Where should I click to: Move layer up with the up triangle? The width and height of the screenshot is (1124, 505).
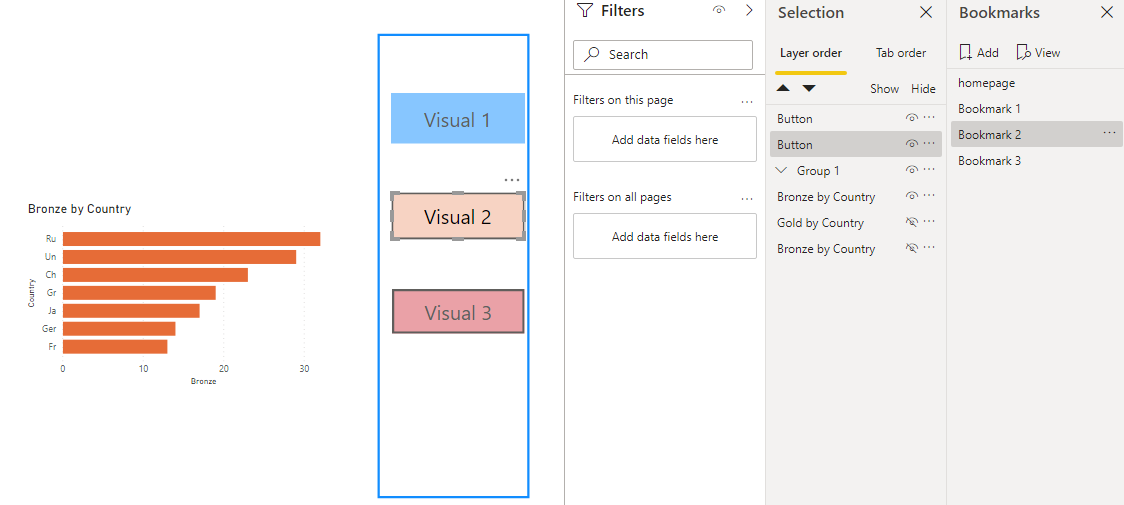(x=784, y=88)
